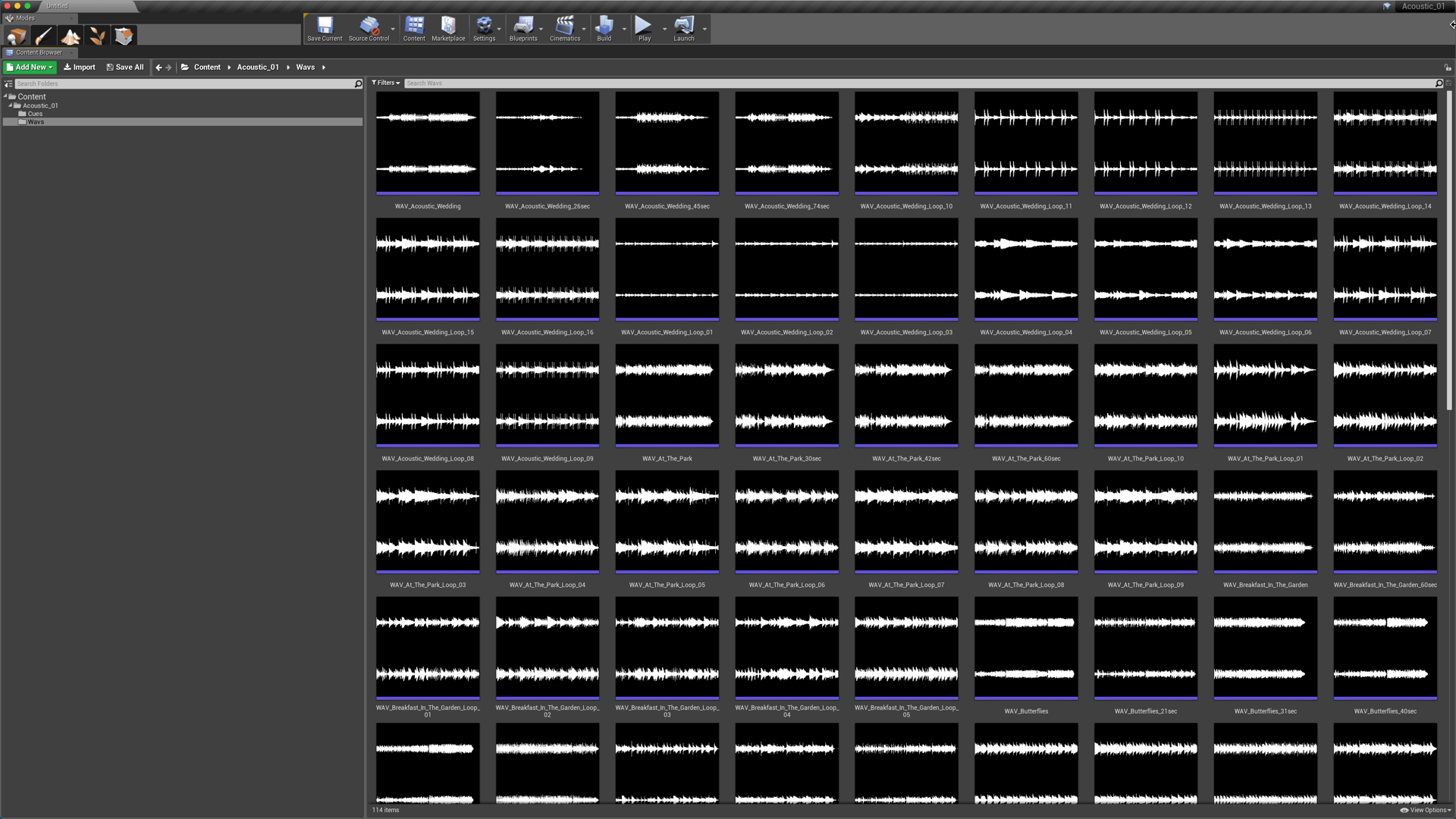Select the Landscape mode mountain icon
The width and height of the screenshot is (1456, 819).
click(71, 36)
